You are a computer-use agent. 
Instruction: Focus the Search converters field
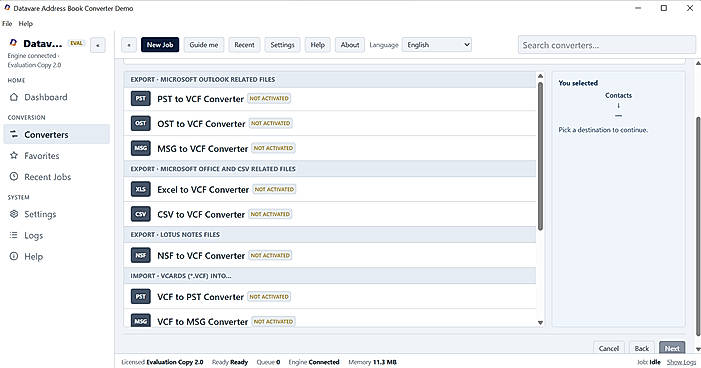(x=607, y=45)
